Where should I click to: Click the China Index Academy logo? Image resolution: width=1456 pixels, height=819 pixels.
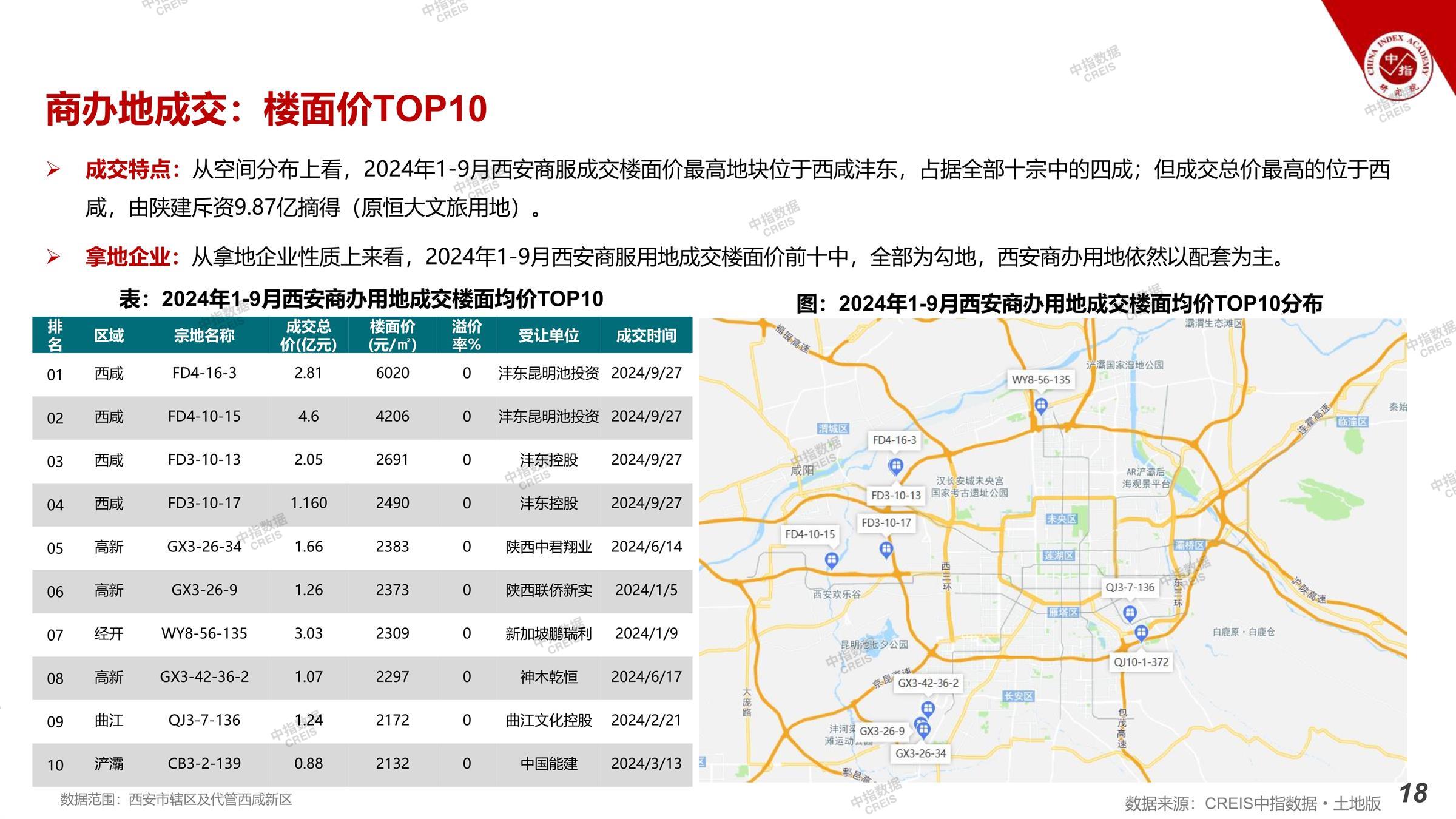(1397, 66)
